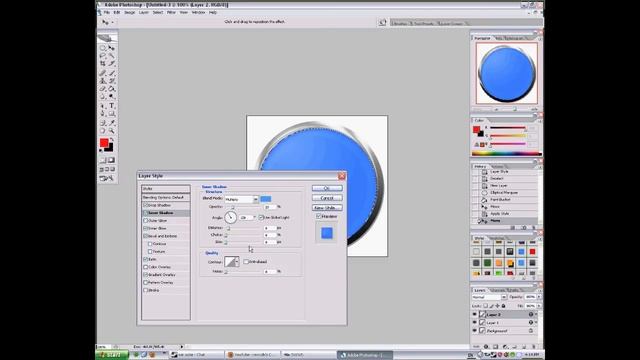The height and width of the screenshot is (360, 640).
Task: Open the layer Fill slider arrow
Action: coord(540,306)
